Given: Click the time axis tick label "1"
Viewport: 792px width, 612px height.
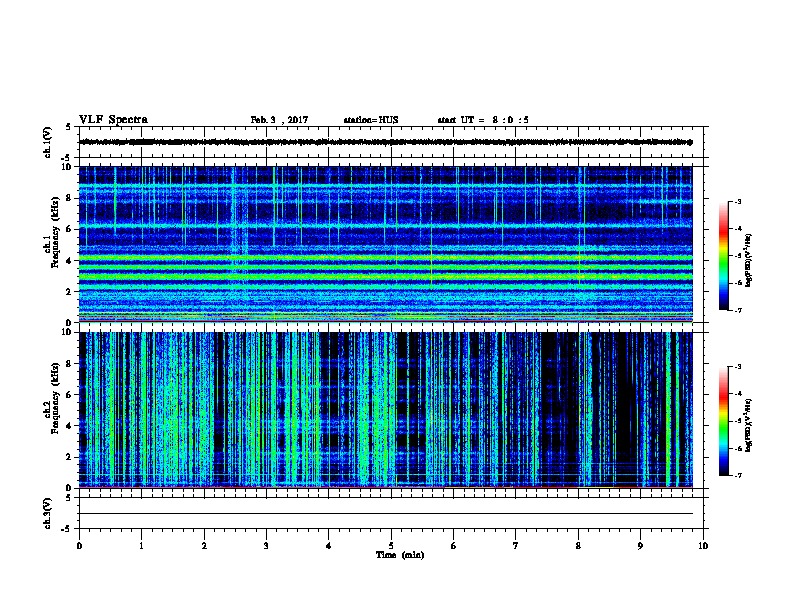Looking at the screenshot, I should pyautogui.click(x=141, y=545).
